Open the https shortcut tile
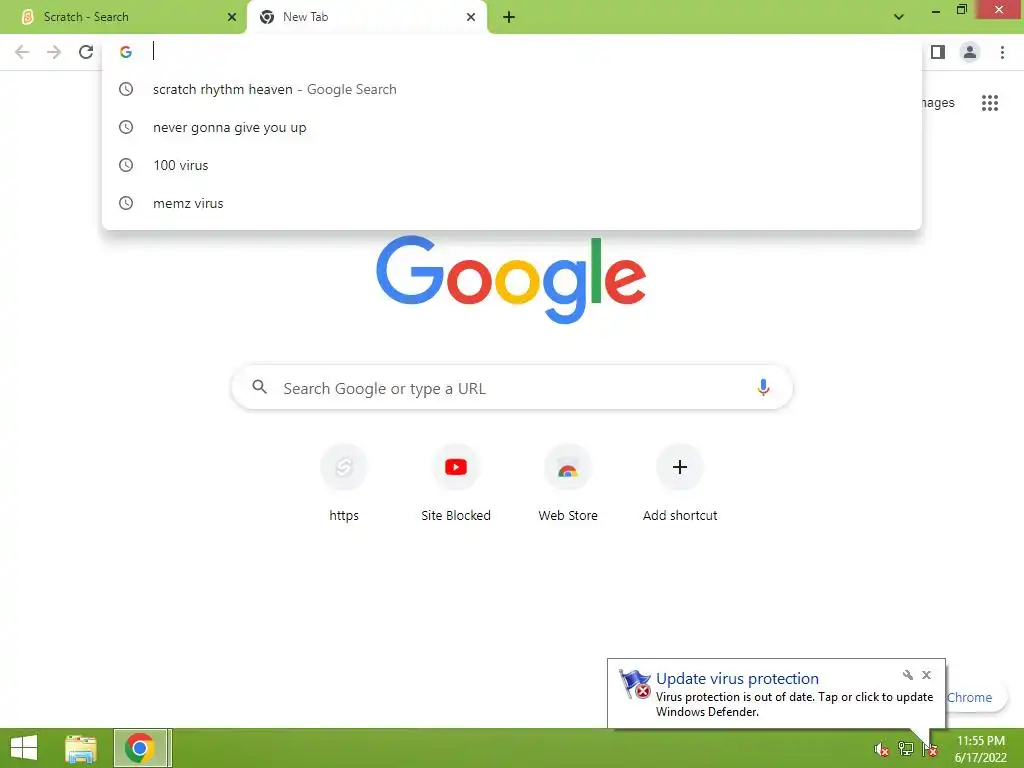 [344, 483]
